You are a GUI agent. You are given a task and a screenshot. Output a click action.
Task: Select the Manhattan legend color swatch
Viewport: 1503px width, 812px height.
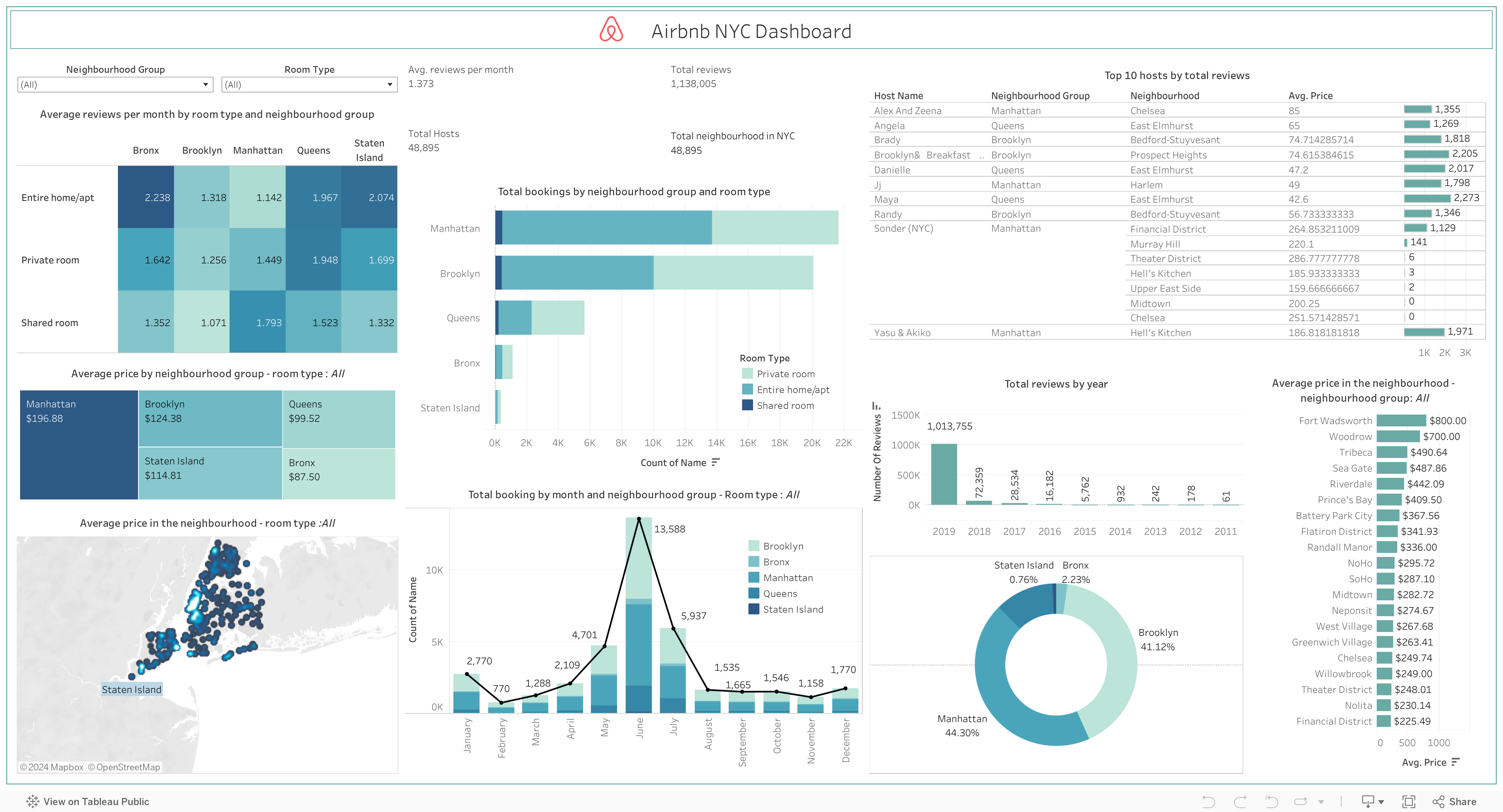coord(753,577)
